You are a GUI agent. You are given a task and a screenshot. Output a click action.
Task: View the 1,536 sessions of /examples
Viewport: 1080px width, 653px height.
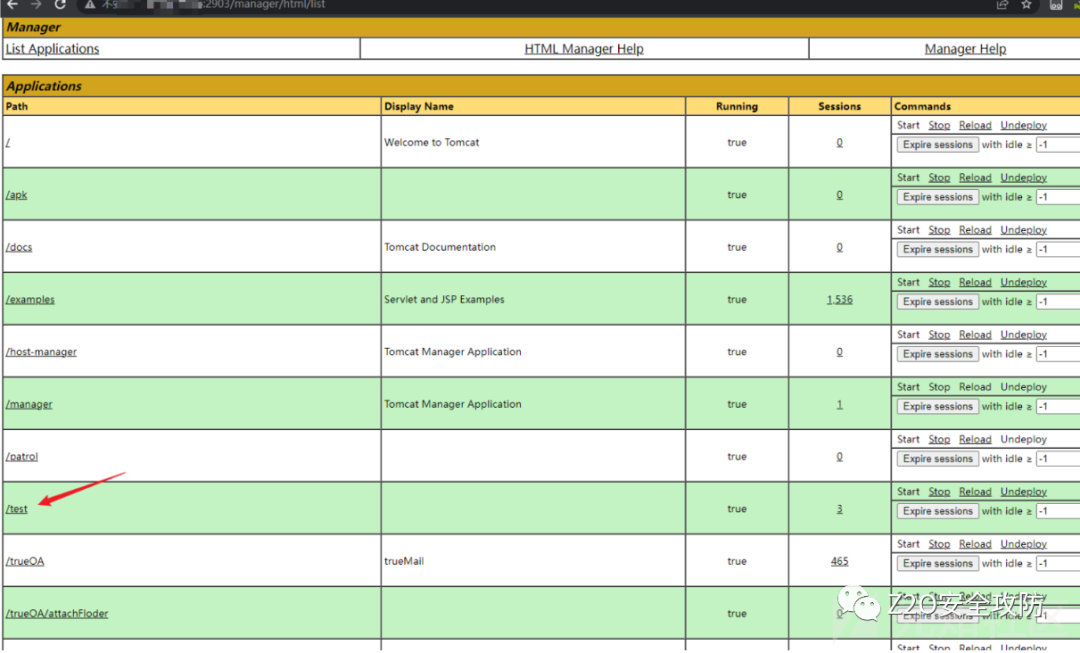(x=840, y=300)
